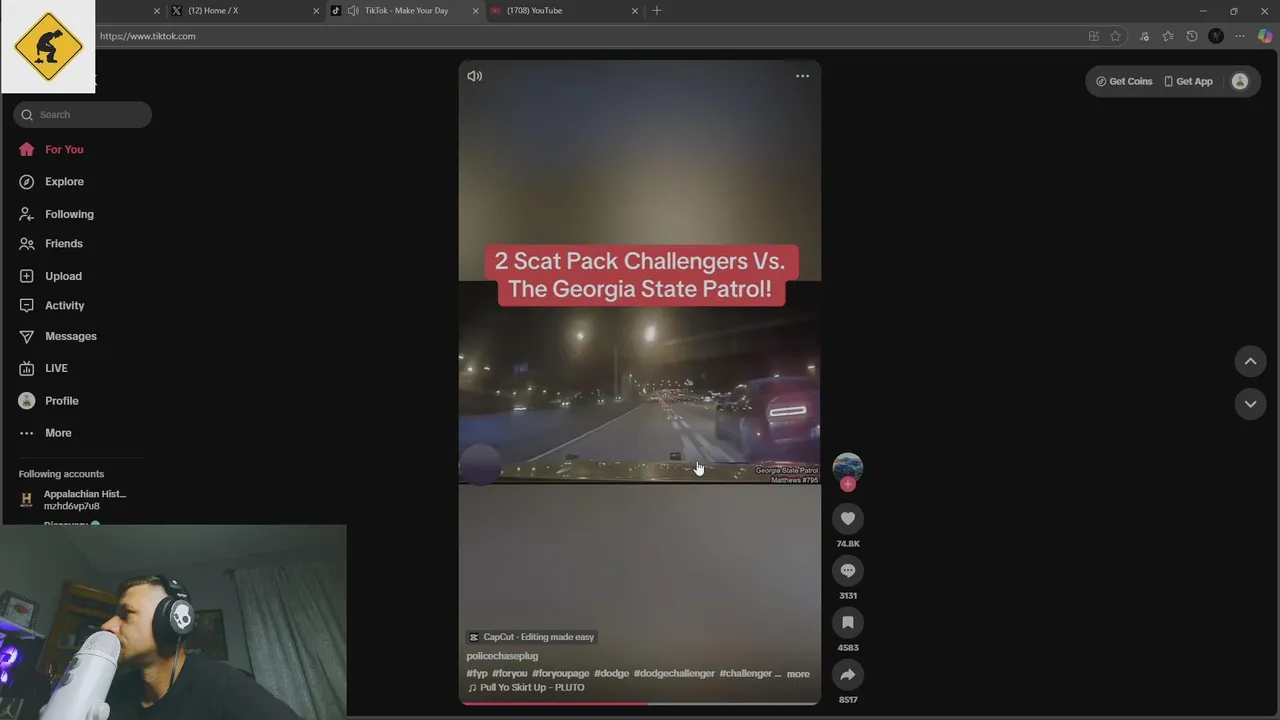
Task: Select the 'TikTok - Make Your Day' tab
Action: (x=405, y=11)
